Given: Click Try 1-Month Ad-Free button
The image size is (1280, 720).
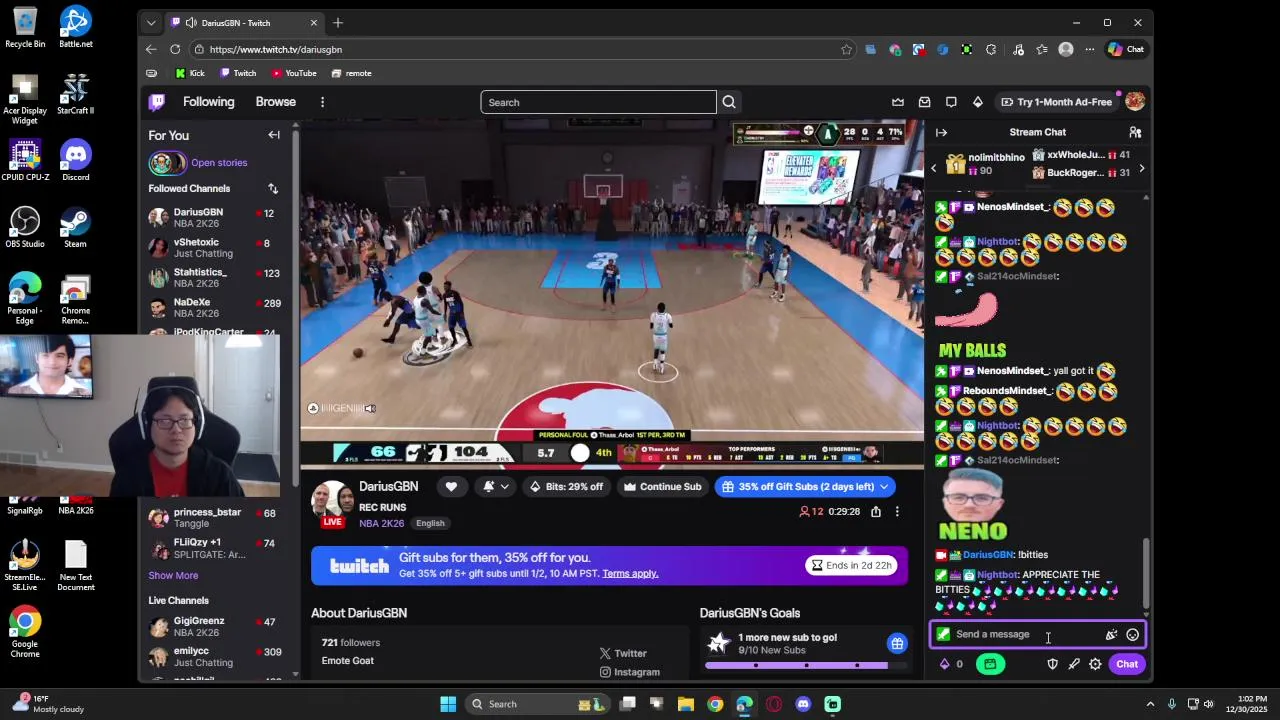Looking at the screenshot, I should click(x=1056, y=102).
